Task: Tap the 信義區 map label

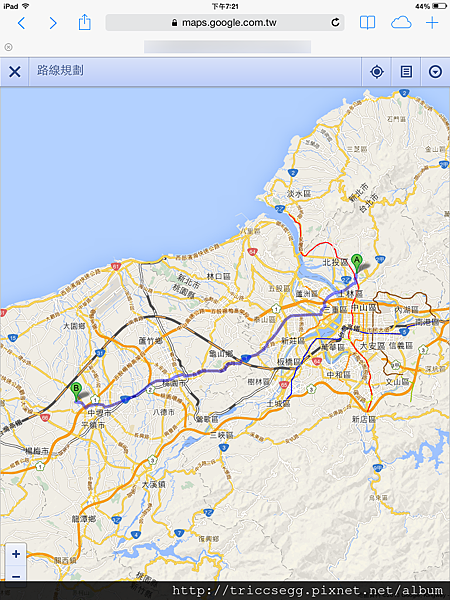Action: pos(401,345)
